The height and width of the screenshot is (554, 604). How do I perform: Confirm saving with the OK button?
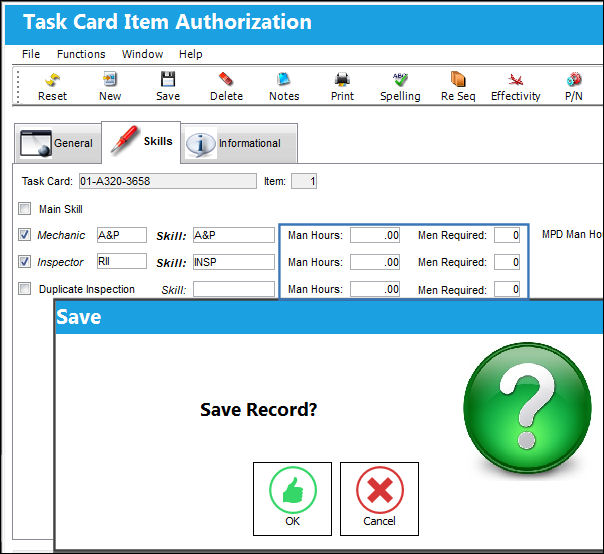[x=292, y=499]
